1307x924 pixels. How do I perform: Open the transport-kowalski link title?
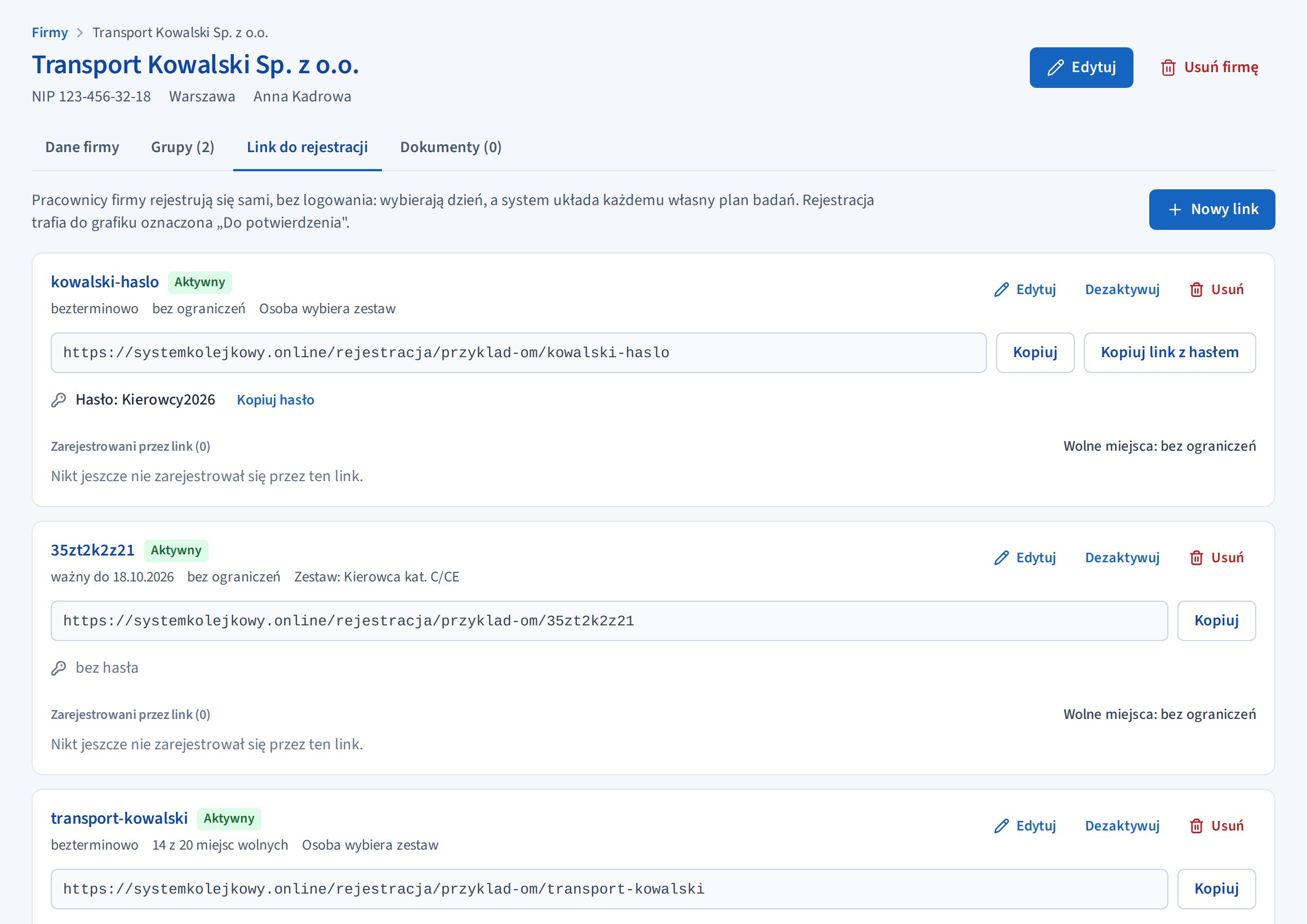point(119,819)
